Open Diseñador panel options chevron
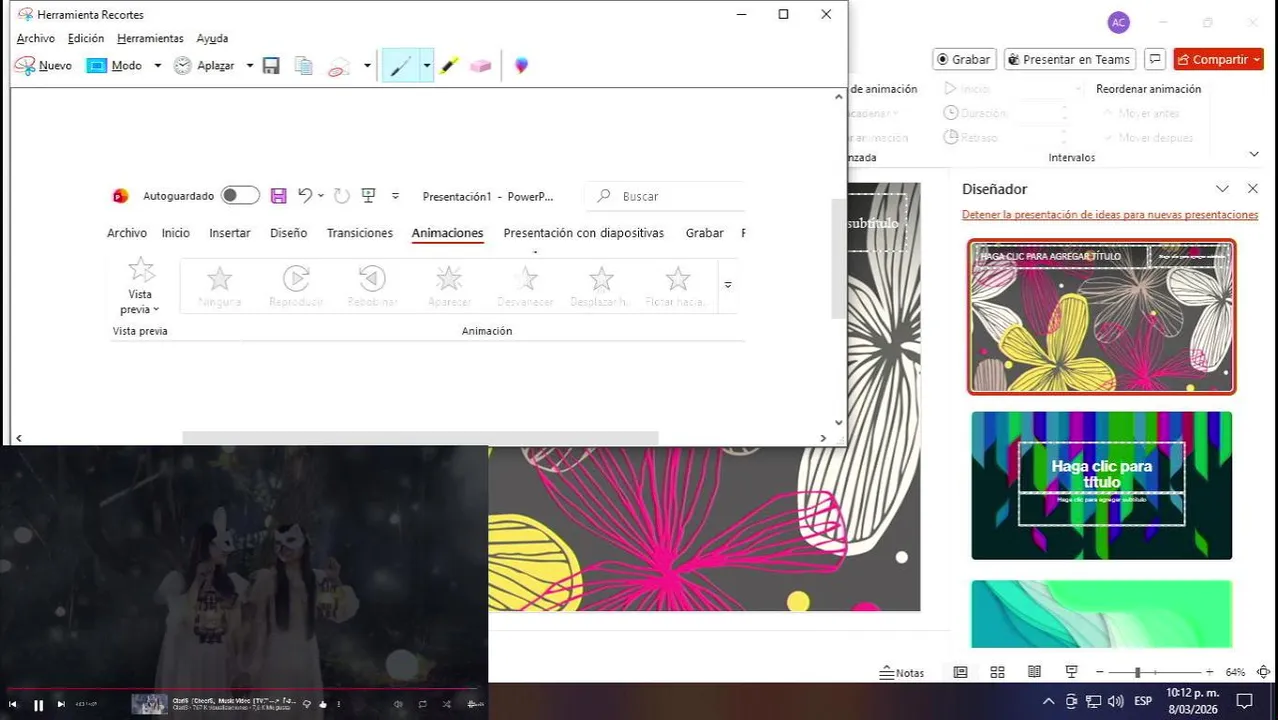This screenshot has width=1278, height=720. [1222, 188]
